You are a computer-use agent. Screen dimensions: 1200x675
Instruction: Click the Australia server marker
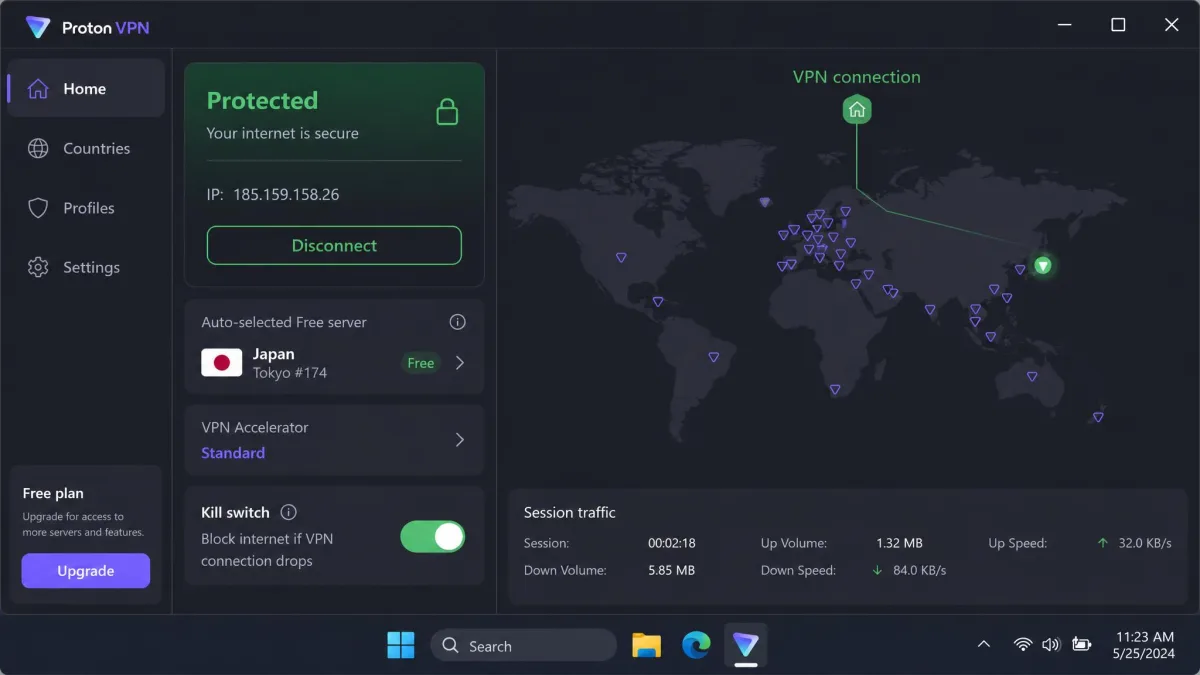point(1032,377)
